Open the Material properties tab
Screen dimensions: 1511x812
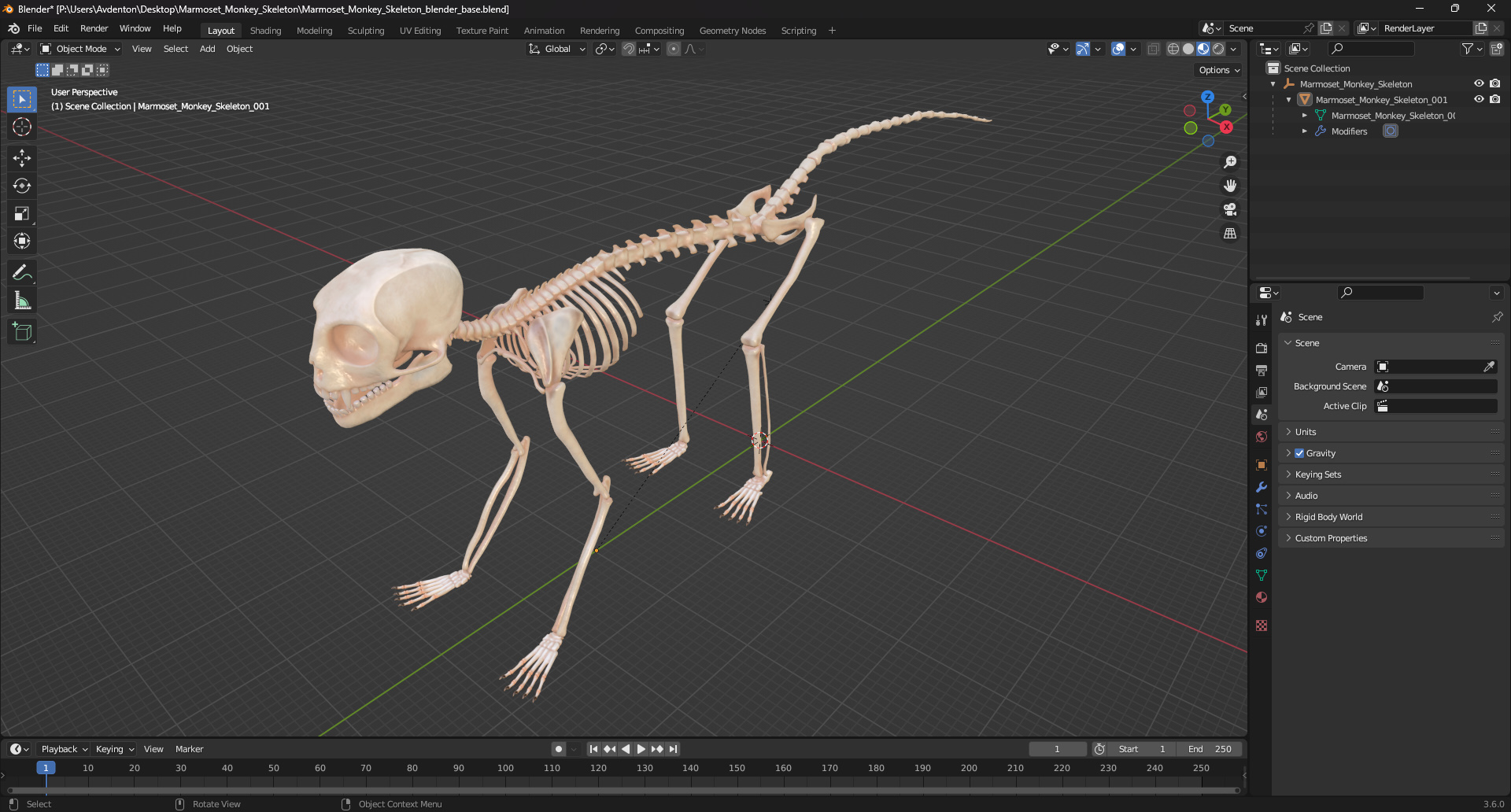[1262, 597]
